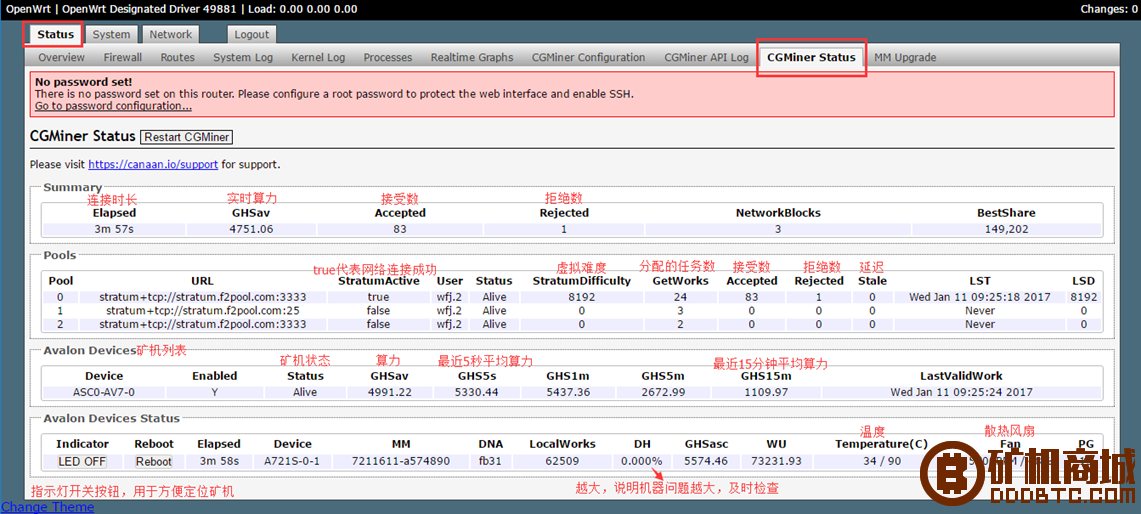Select the GHSasc value 5574.46

[706, 462]
